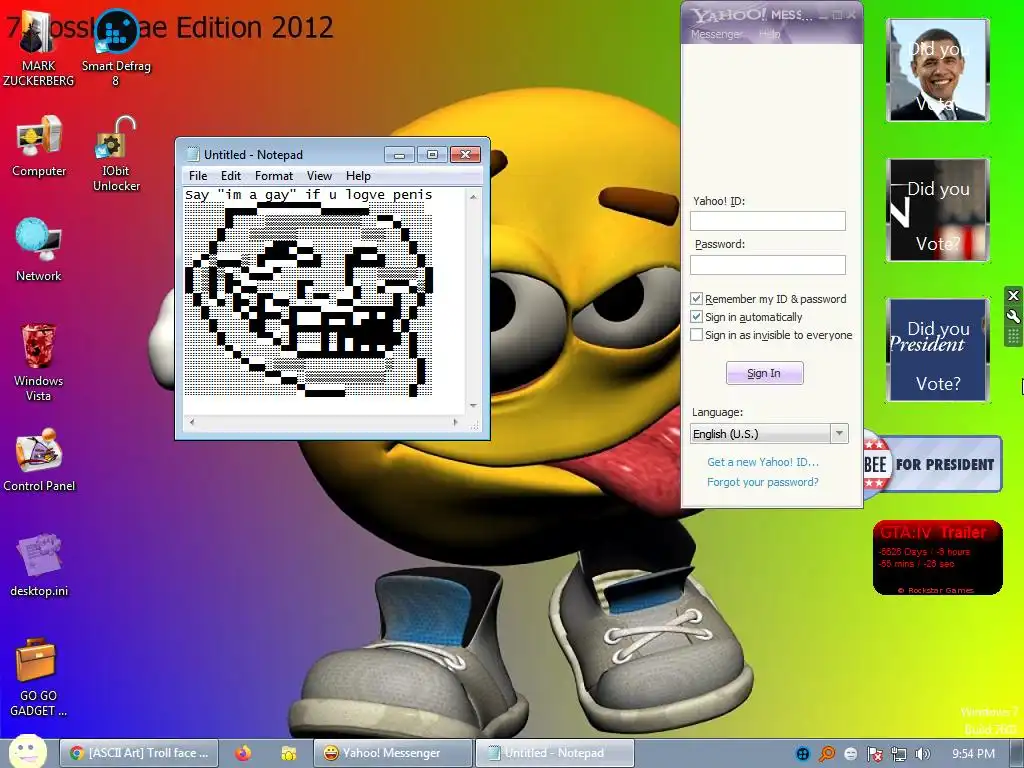Open the Language dropdown in Yahoo Messenger
This screenshot has width=1024, height=768.
click(769, 434)
